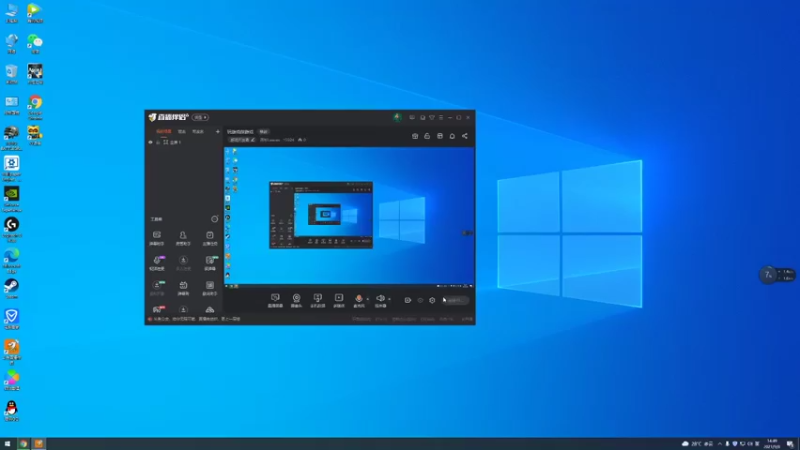Open the cat-face tool in the toolbox's third row
Viewport: 800px width, 450px height.
183,288
